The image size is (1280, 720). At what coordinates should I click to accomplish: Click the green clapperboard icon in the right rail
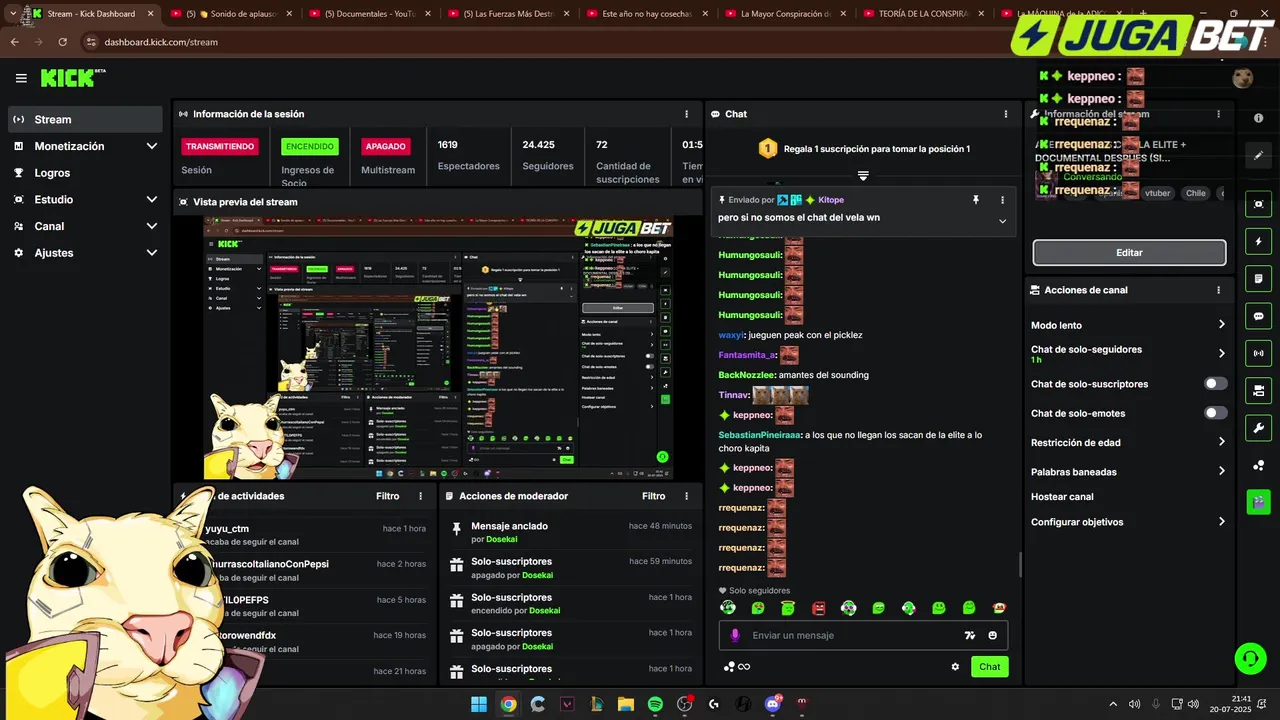(1258, 502)
